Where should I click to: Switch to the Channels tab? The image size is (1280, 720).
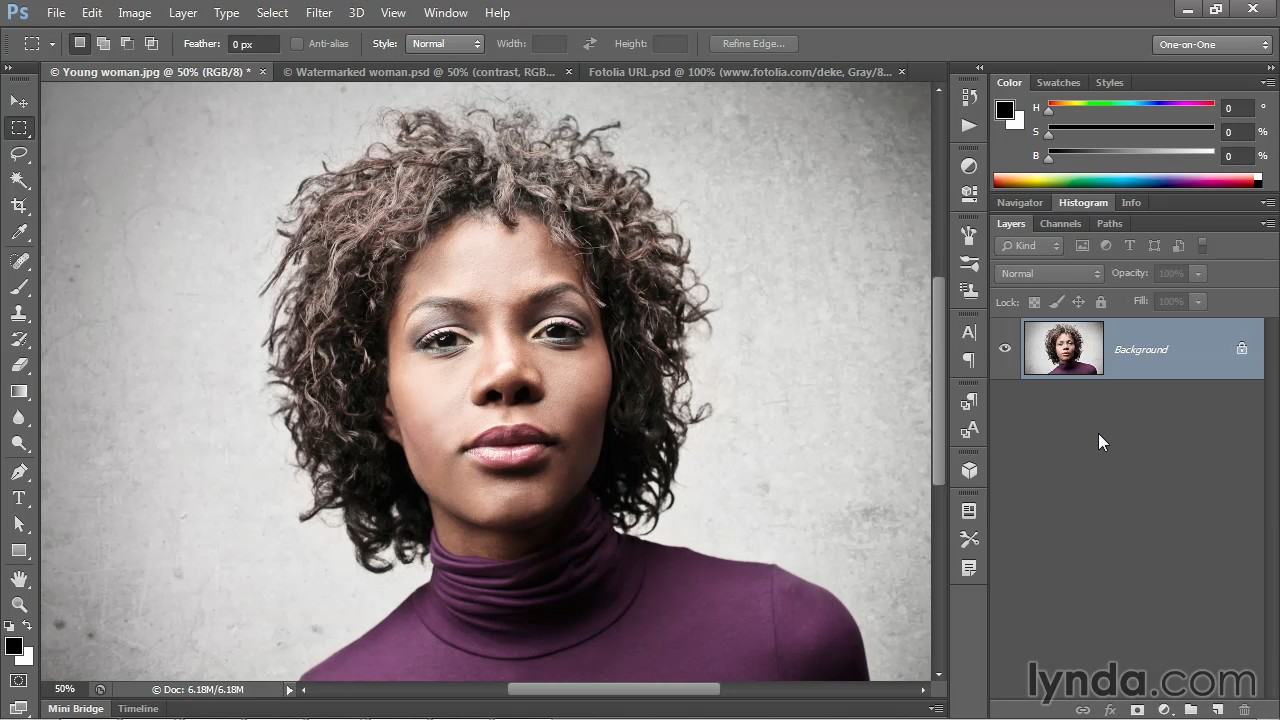[1060, 224]
